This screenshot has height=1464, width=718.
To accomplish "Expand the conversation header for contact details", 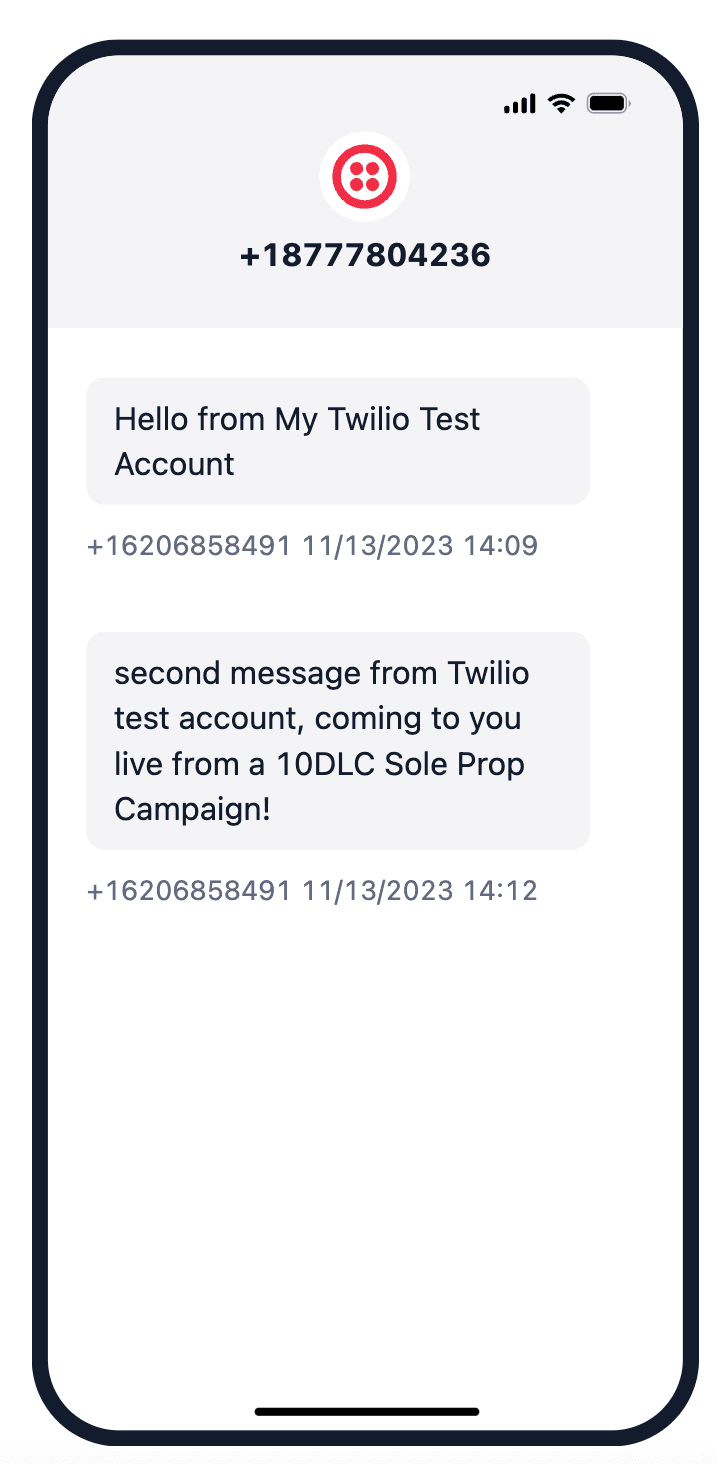I will coord(365,254).
